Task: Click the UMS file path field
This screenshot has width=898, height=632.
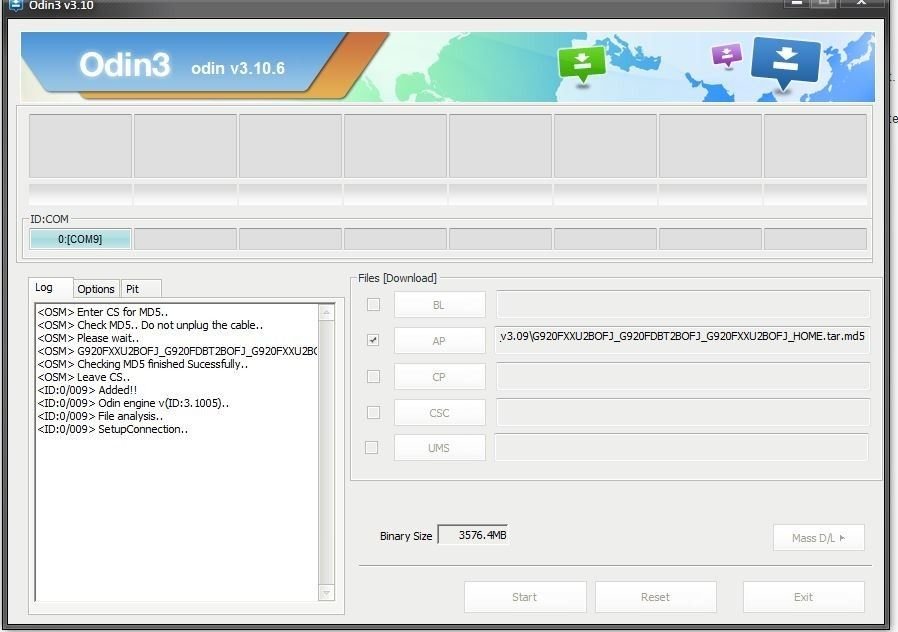Action: click(682, 447)
